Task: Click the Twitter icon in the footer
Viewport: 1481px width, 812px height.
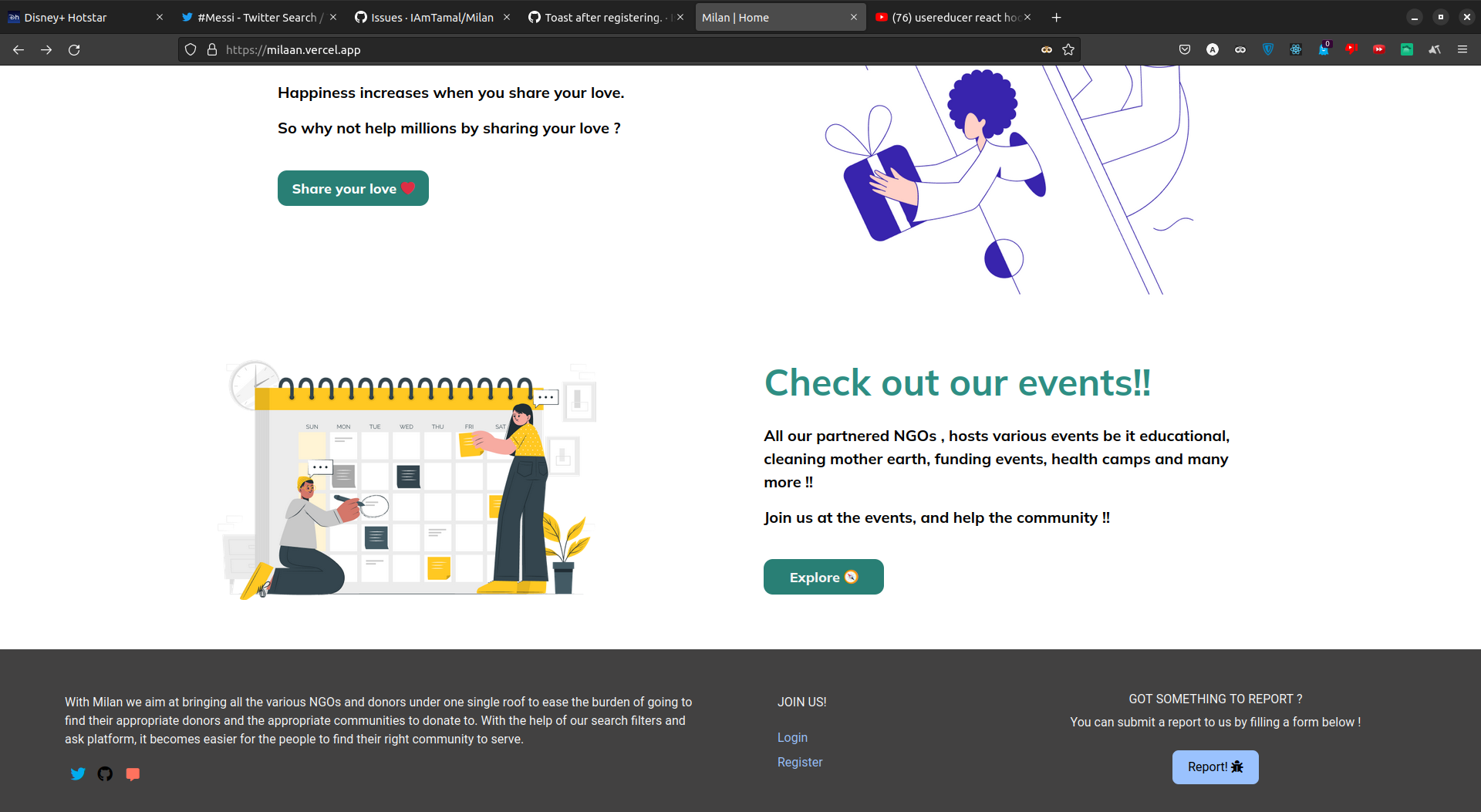Action: [78, 774]
